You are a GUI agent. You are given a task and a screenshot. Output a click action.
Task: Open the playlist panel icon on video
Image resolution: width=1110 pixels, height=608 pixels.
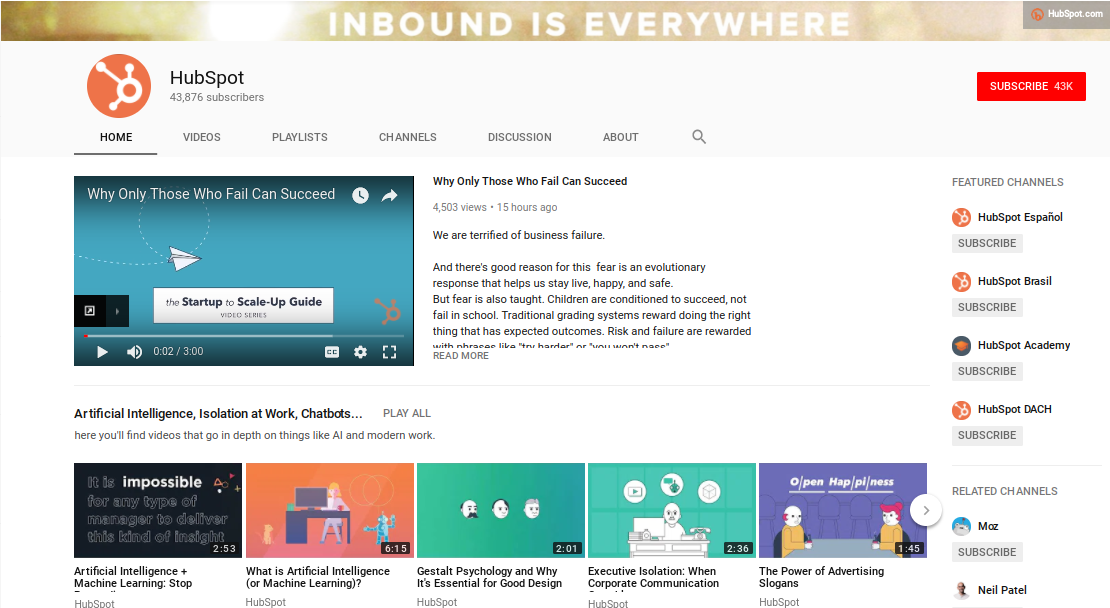tap(90, 311)
